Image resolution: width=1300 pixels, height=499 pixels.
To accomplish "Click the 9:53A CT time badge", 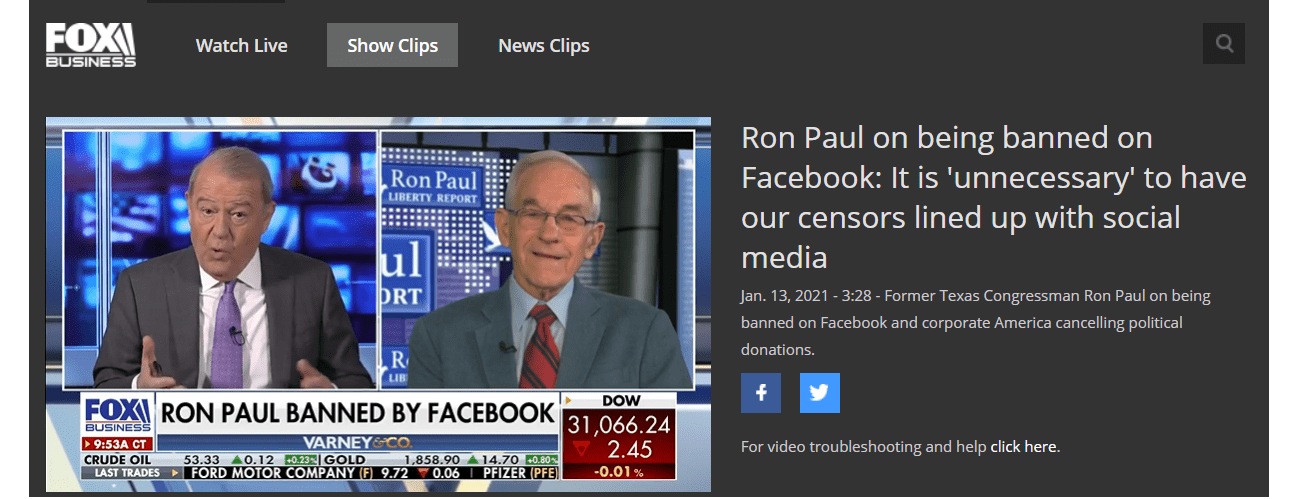I will tap(117, 444).
